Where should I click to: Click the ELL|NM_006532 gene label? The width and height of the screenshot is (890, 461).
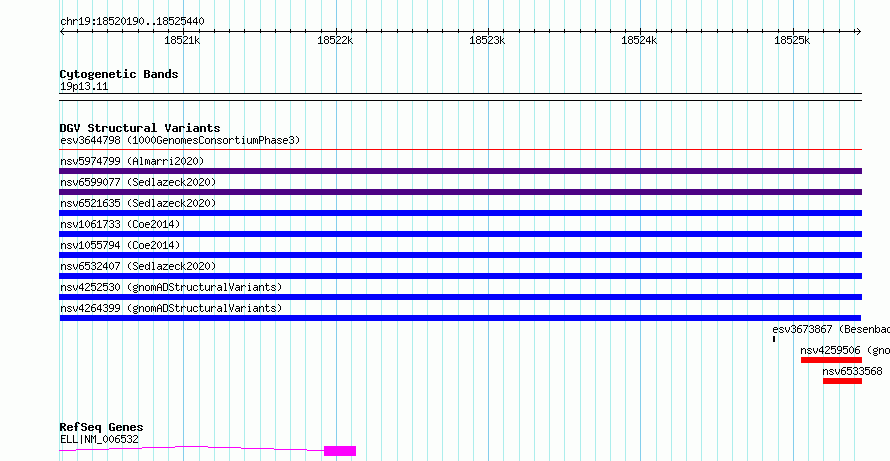coord(99,439)
